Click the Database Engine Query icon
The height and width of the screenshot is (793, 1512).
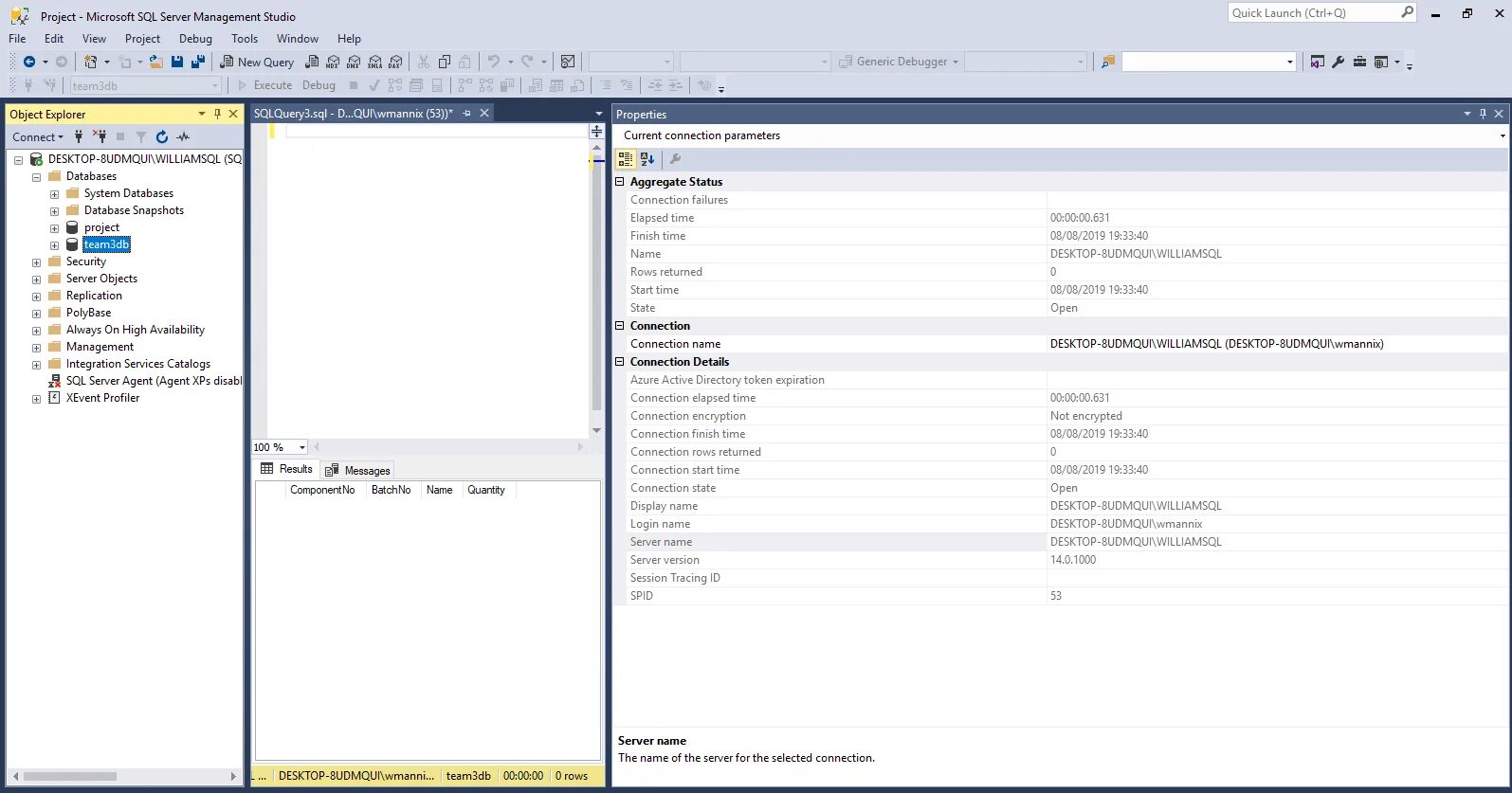[x=312, y=62]
